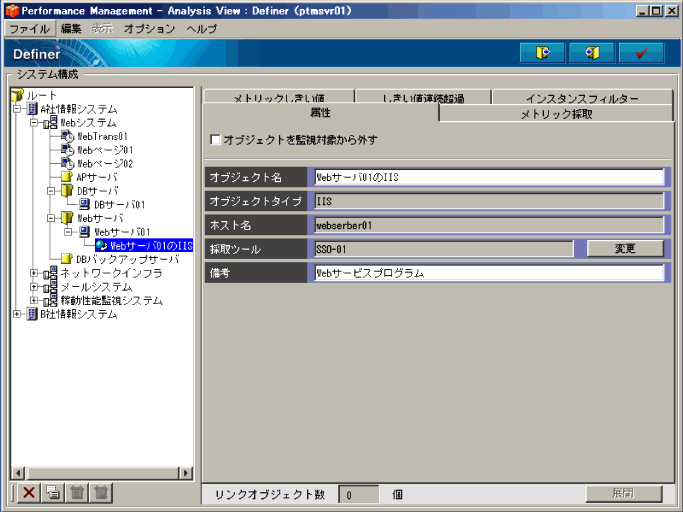Click tree scrollbar right arrow
This screenshot has width=683, height=512.
(x=186, y=473)
